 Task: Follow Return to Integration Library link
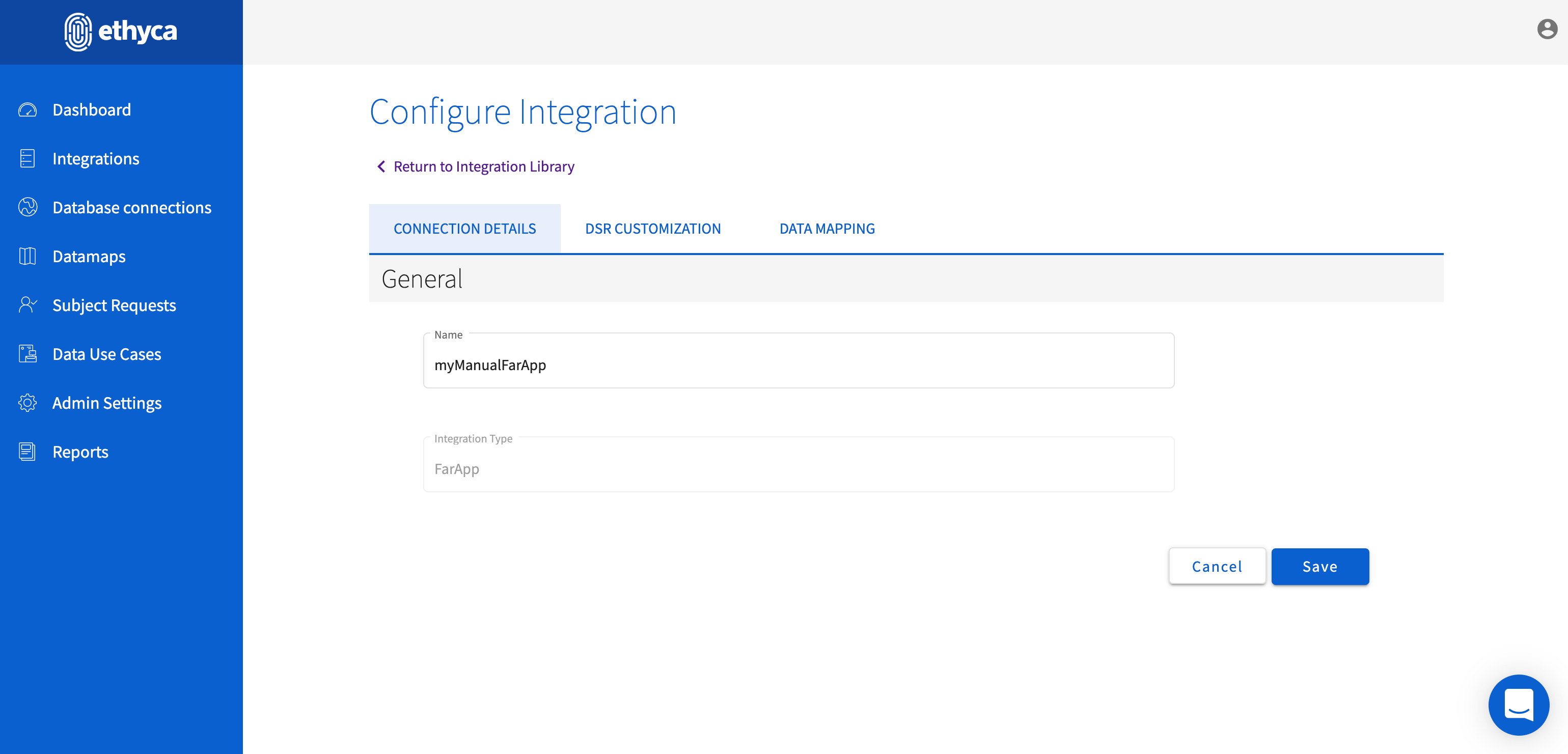(x=483, y=167)
